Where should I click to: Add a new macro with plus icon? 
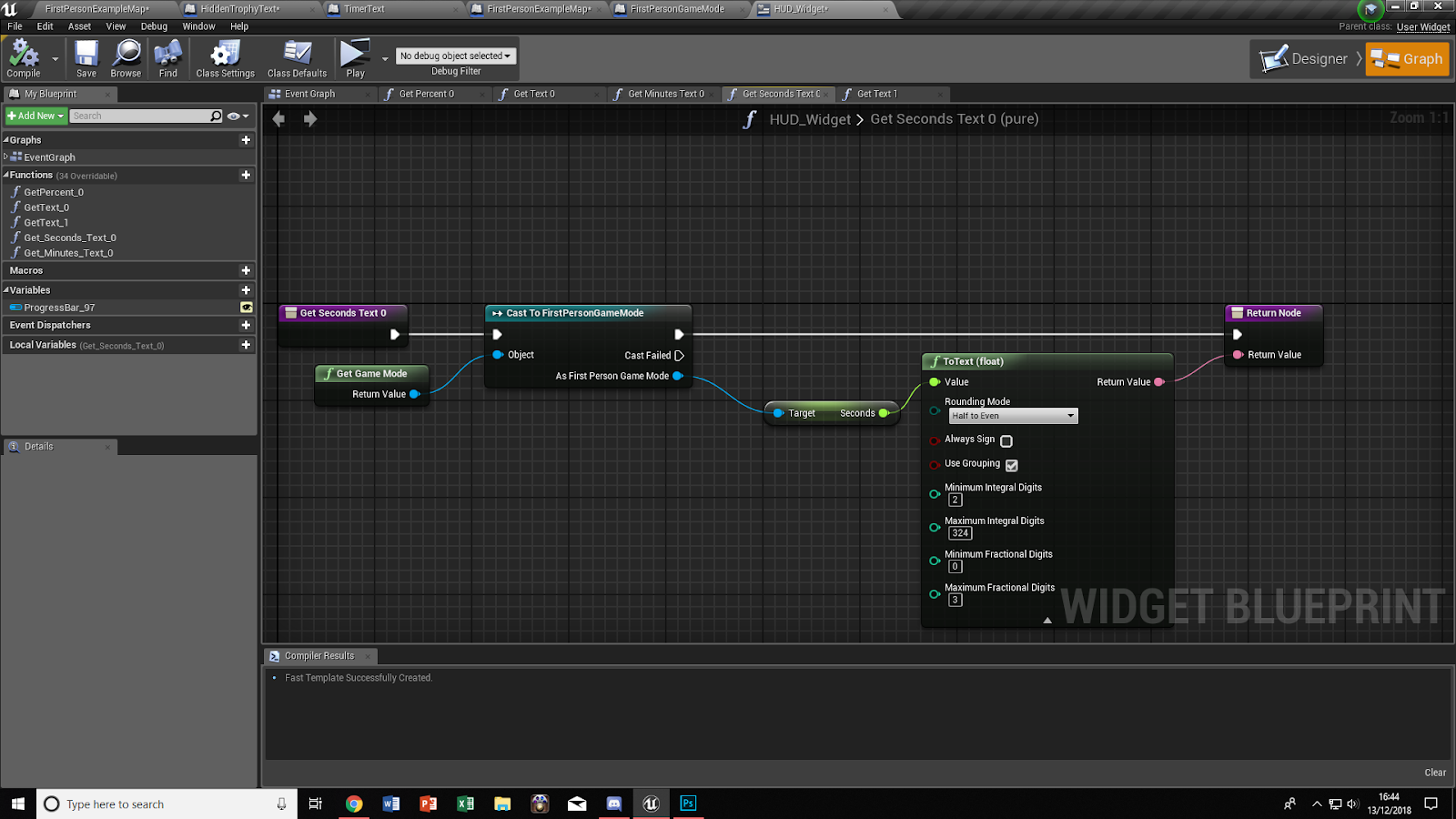pyautogui.click(x=246, y=270)
